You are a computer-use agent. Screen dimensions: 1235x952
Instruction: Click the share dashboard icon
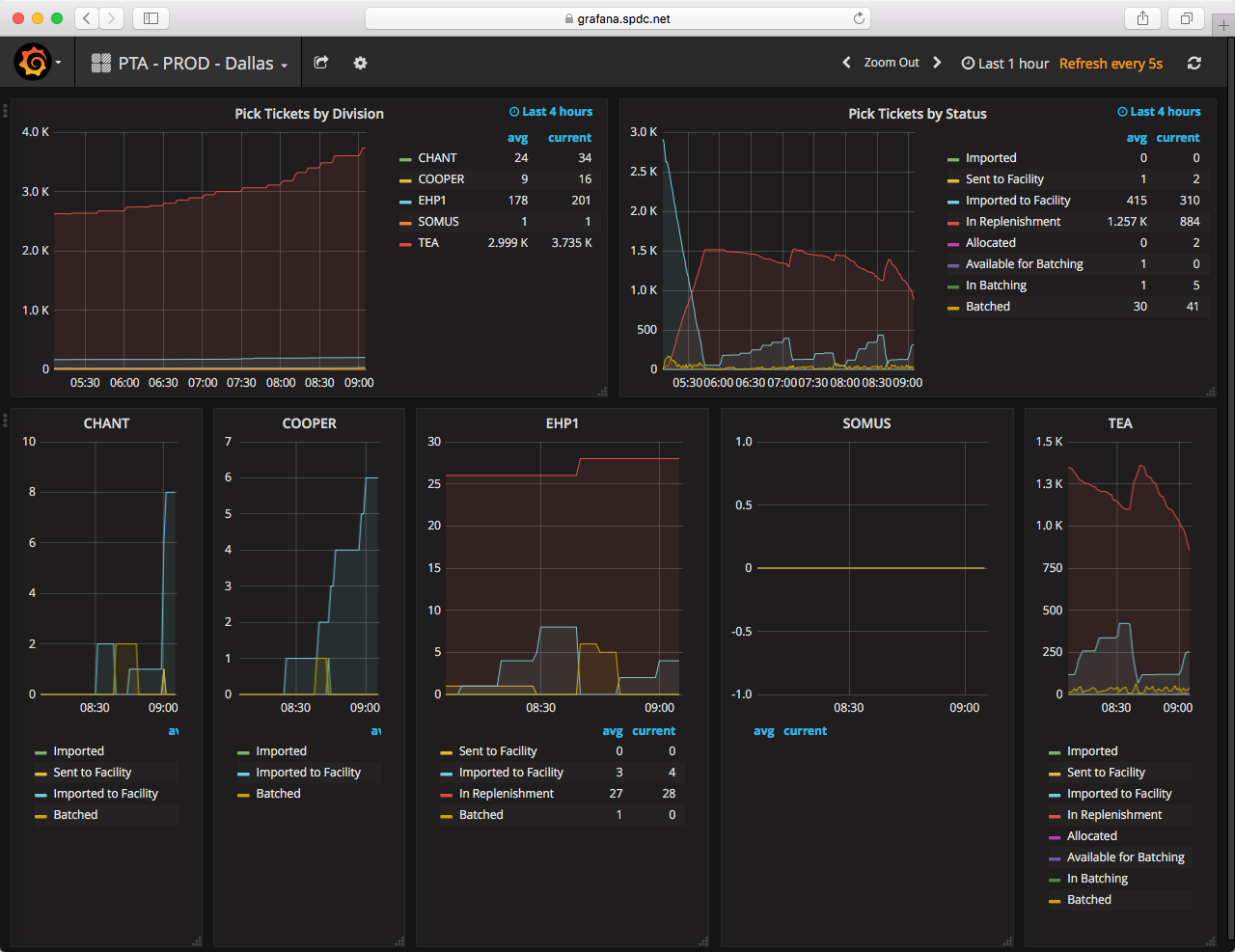(x=321, y=63)
